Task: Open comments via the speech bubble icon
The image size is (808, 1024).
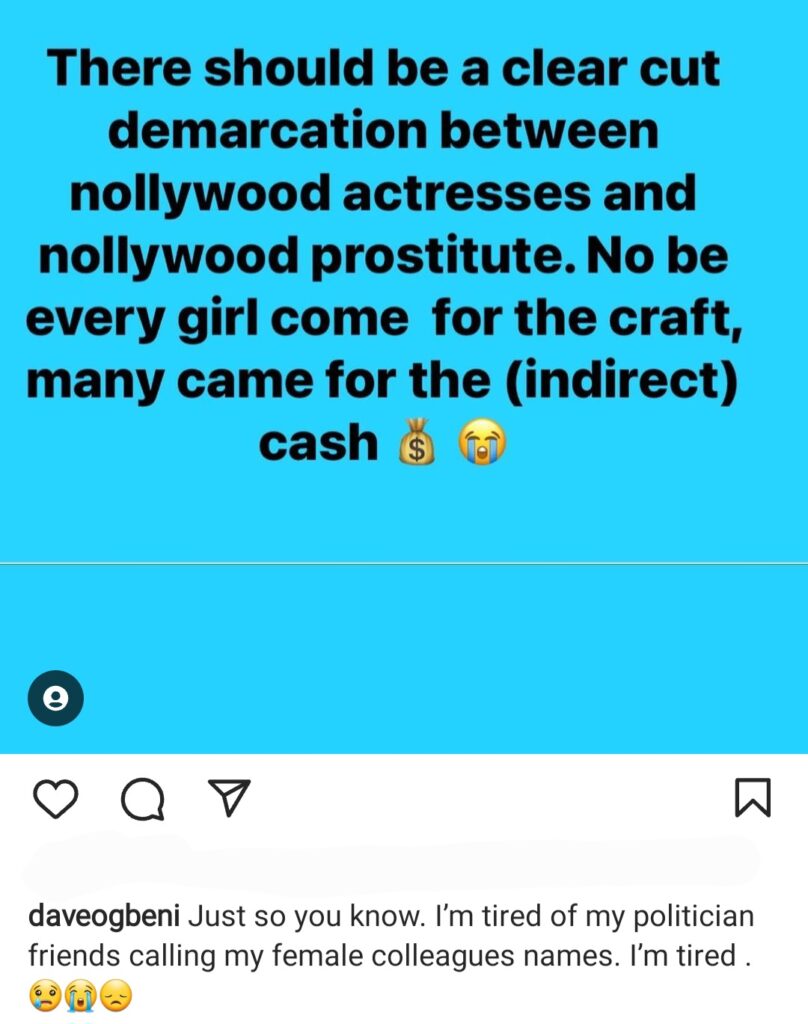Action: [143, 799]
